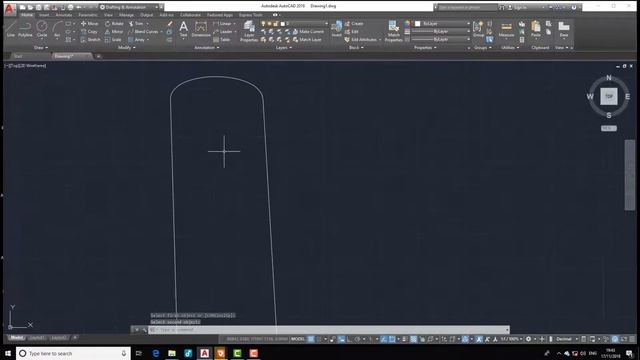Toggle hardware acceleration in status bar
The height and width of the screenshot is (360, 640).
[x=615, y=339]
